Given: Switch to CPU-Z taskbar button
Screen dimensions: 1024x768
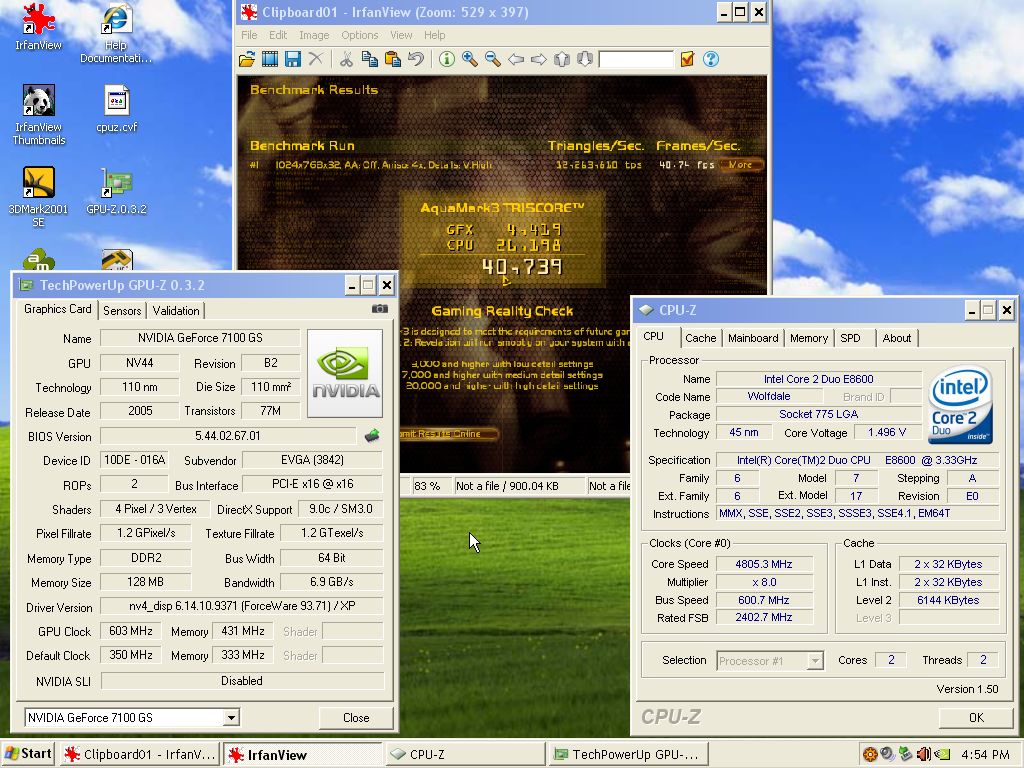Looking at the screenshot, I should 464,754.
